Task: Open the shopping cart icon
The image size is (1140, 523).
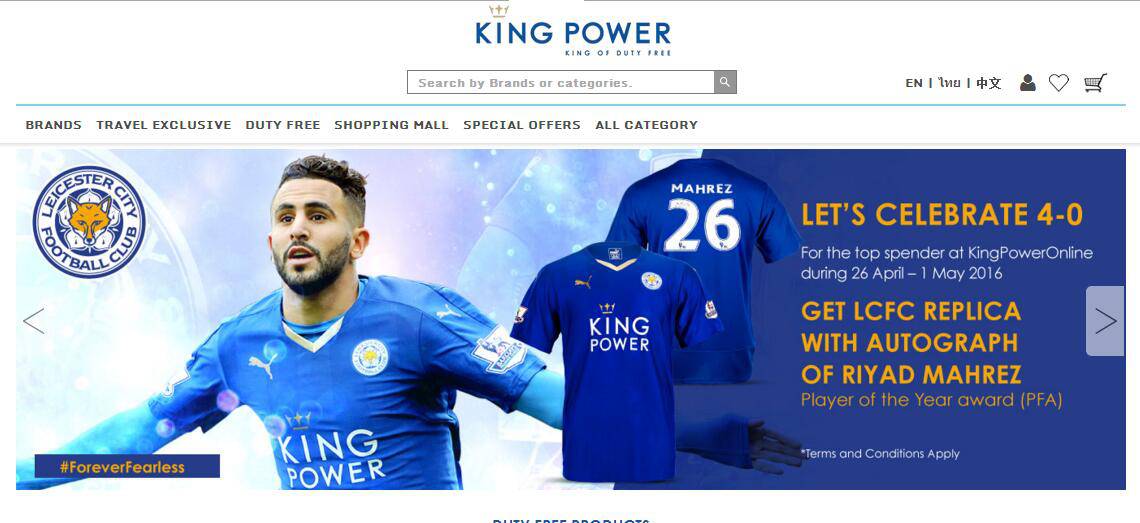Action: click(1095, 82)
